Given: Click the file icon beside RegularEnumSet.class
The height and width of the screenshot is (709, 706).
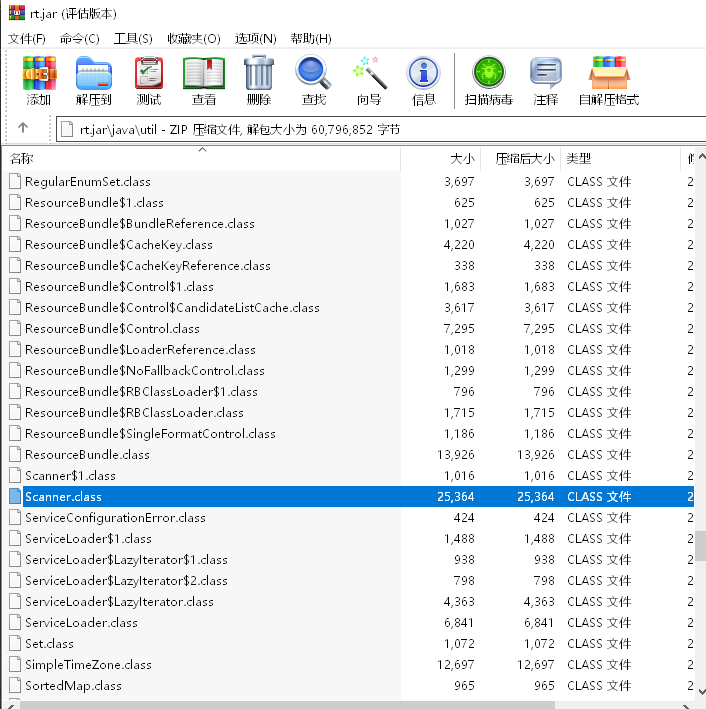Looking at the screenshot, I should pos(15,181).
